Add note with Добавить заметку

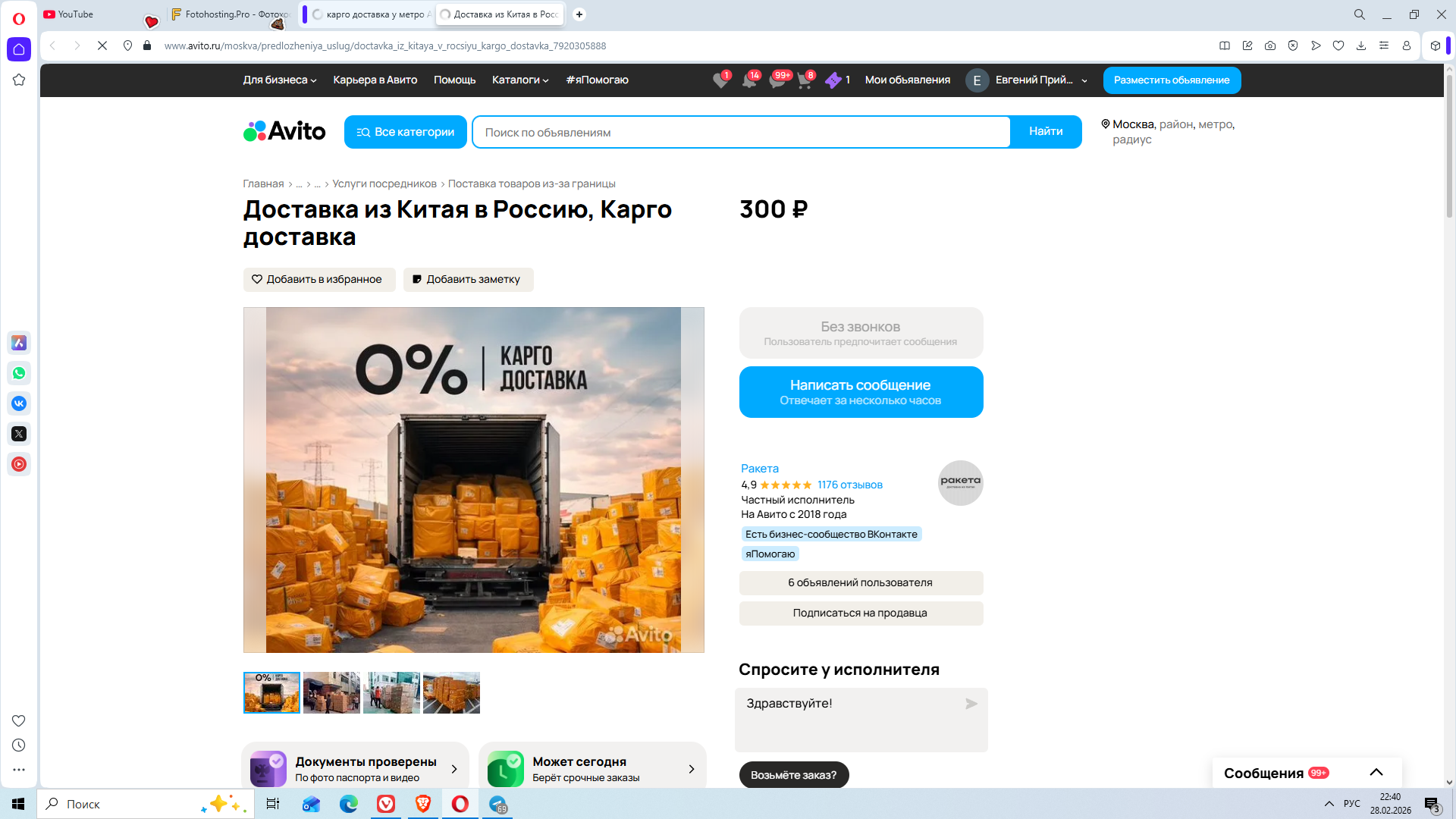pos(468,279)
